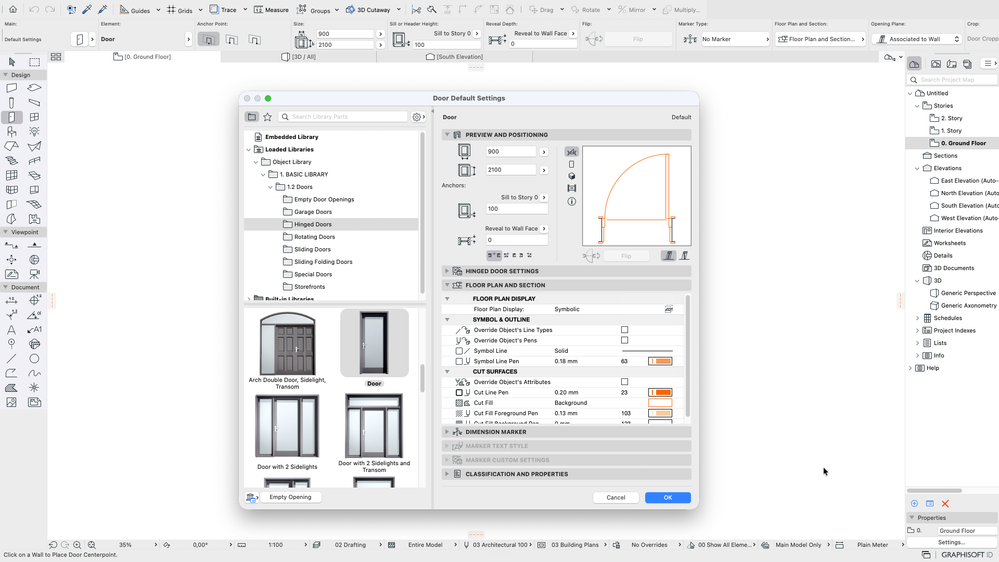Select the Garage Doors library folder

click(313, 212)
